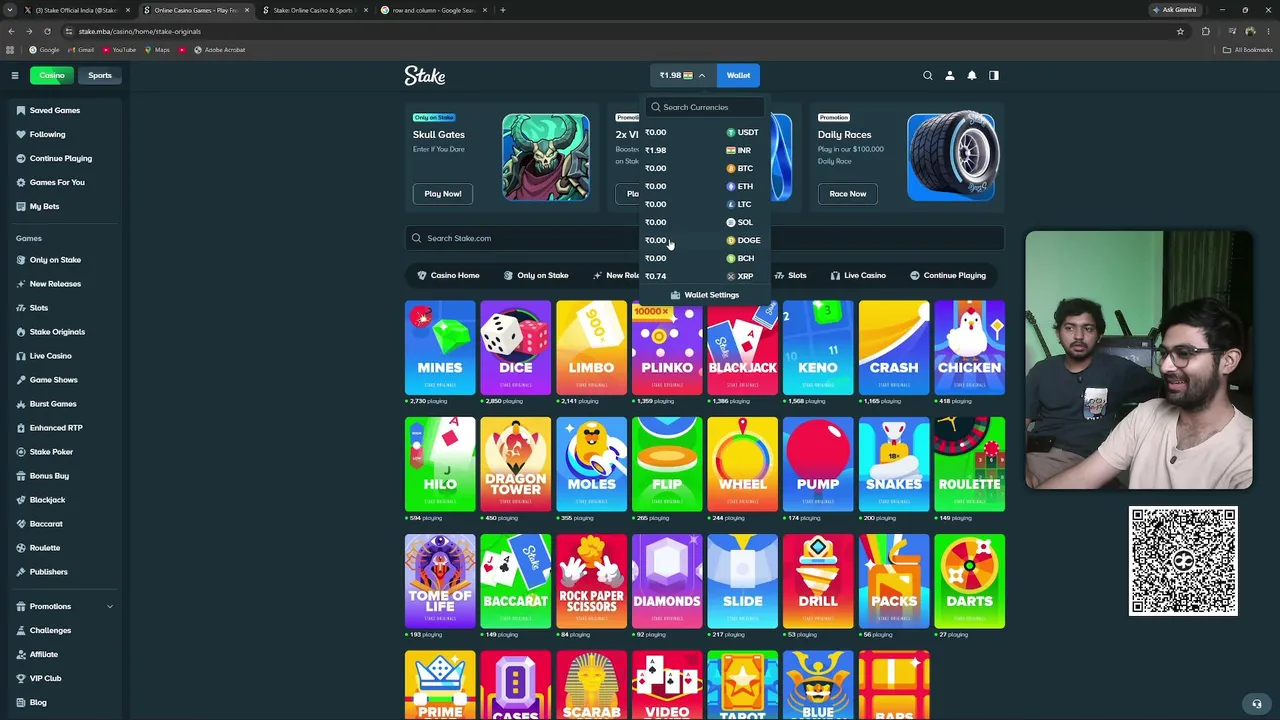Open the Mines game tile
Image resolution: width=1280 pixels, height=720 pixels.
(440, 348)
